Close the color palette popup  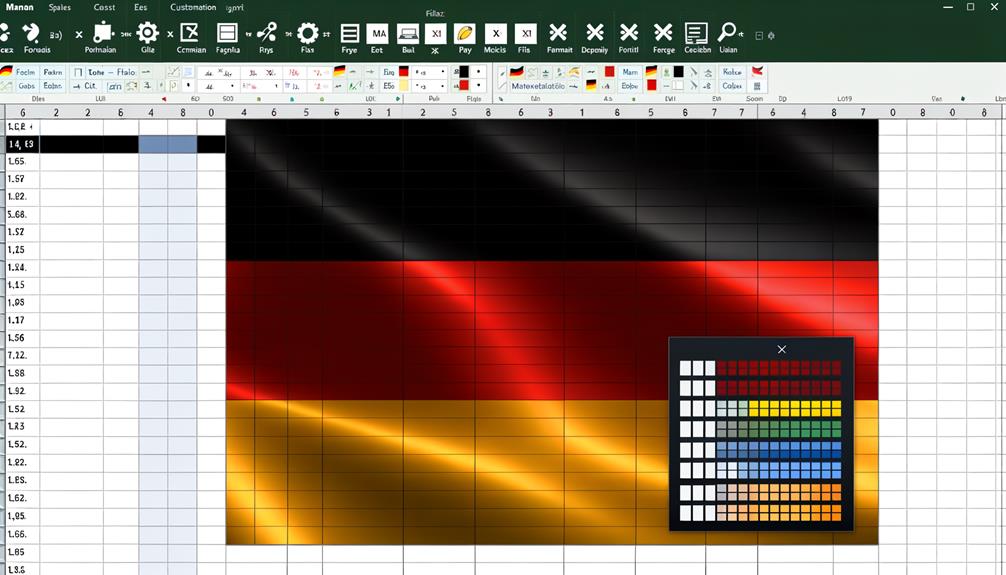pos(781,349)
